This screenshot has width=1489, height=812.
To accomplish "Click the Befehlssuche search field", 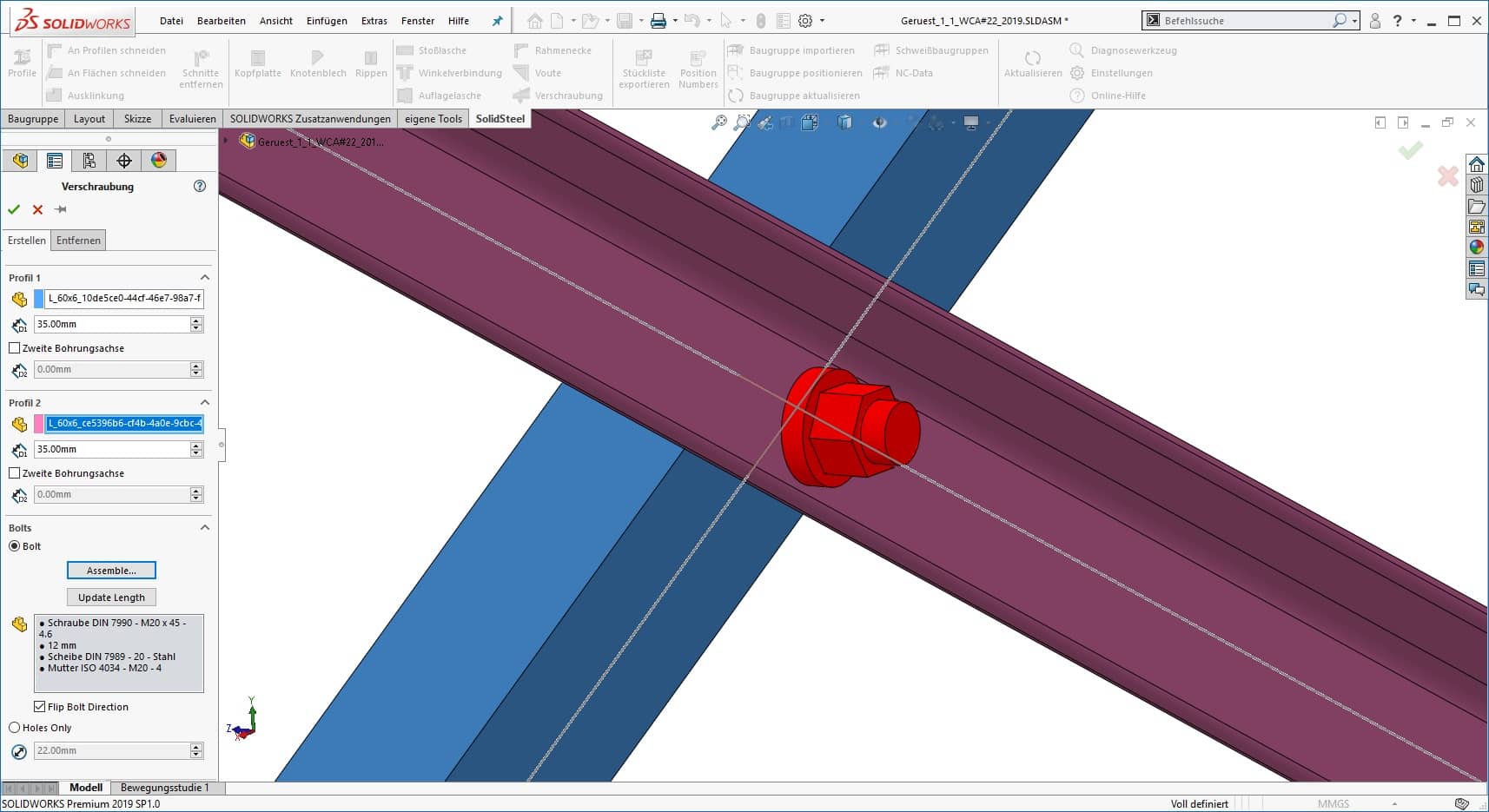I will coord(1247,21).
